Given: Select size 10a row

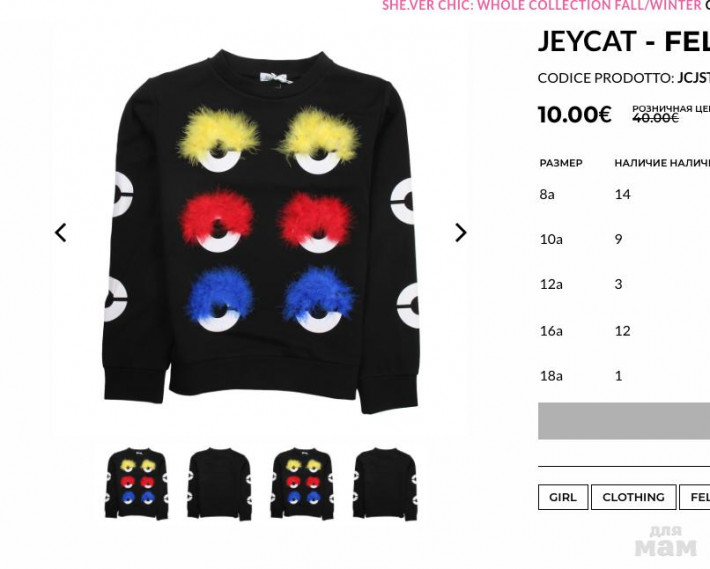Looking at the screenshot, I should pos(624,239).
